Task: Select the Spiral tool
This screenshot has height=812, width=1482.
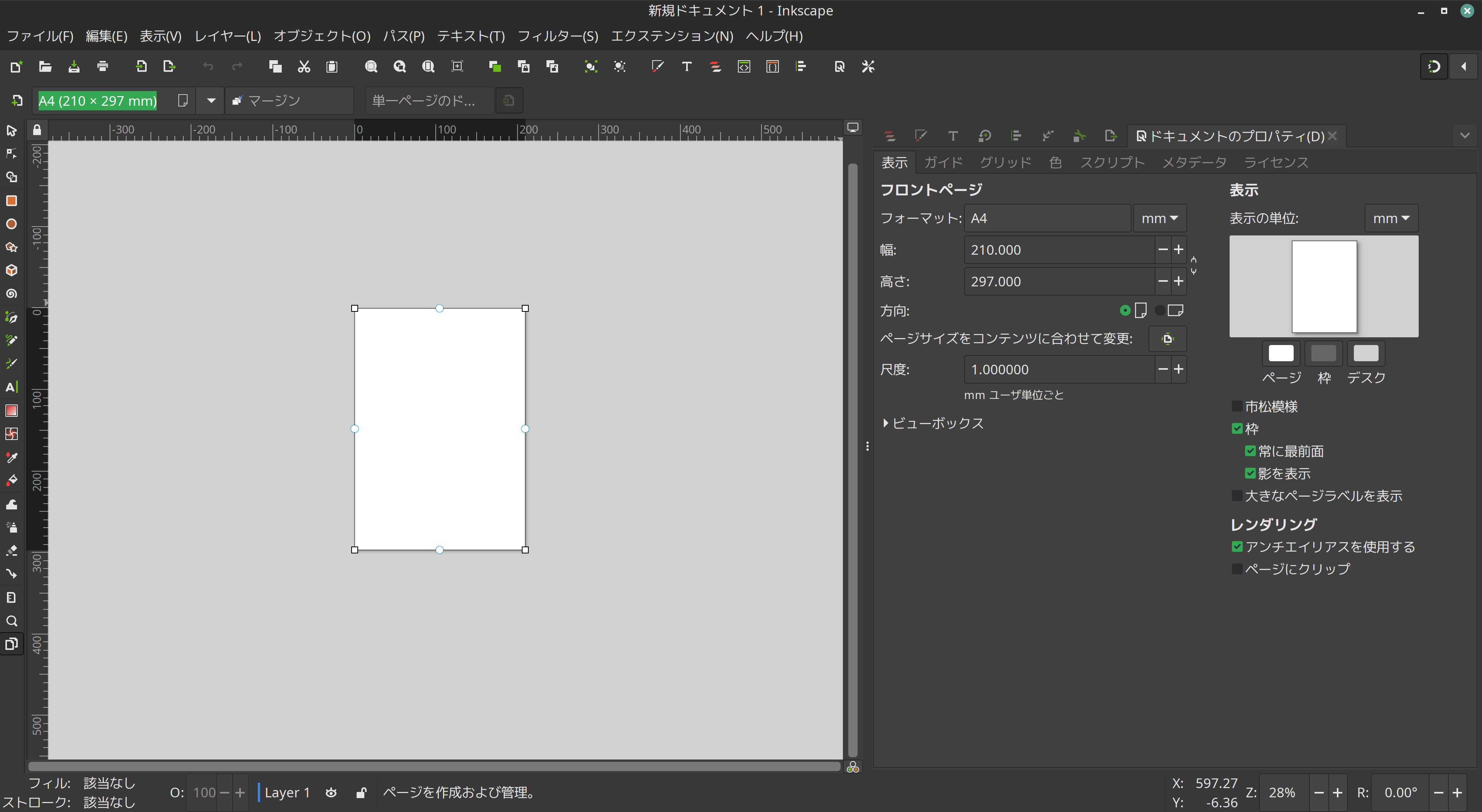Action: [12, 293]
